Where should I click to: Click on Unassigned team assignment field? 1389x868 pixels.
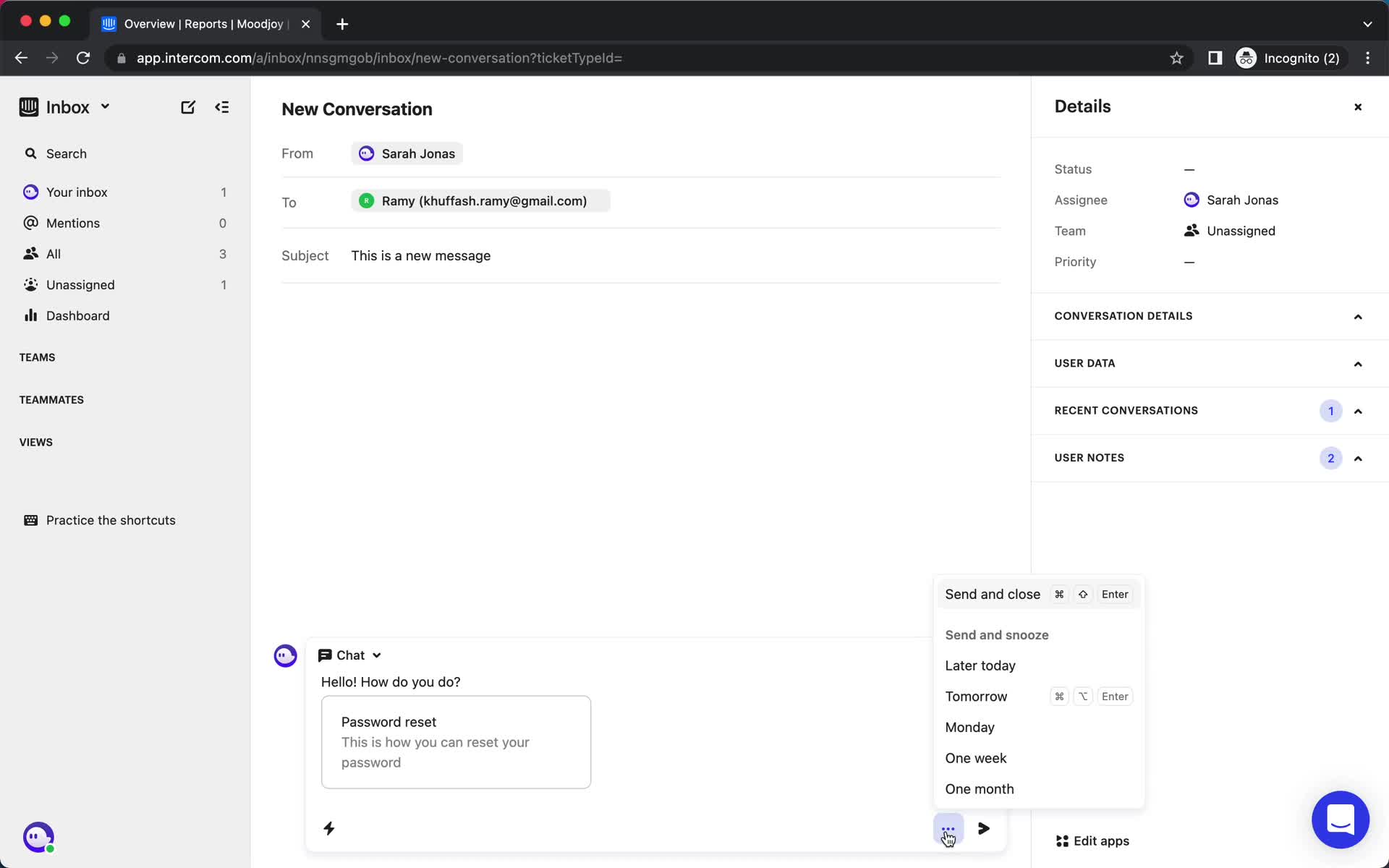tap(1240, 231)
